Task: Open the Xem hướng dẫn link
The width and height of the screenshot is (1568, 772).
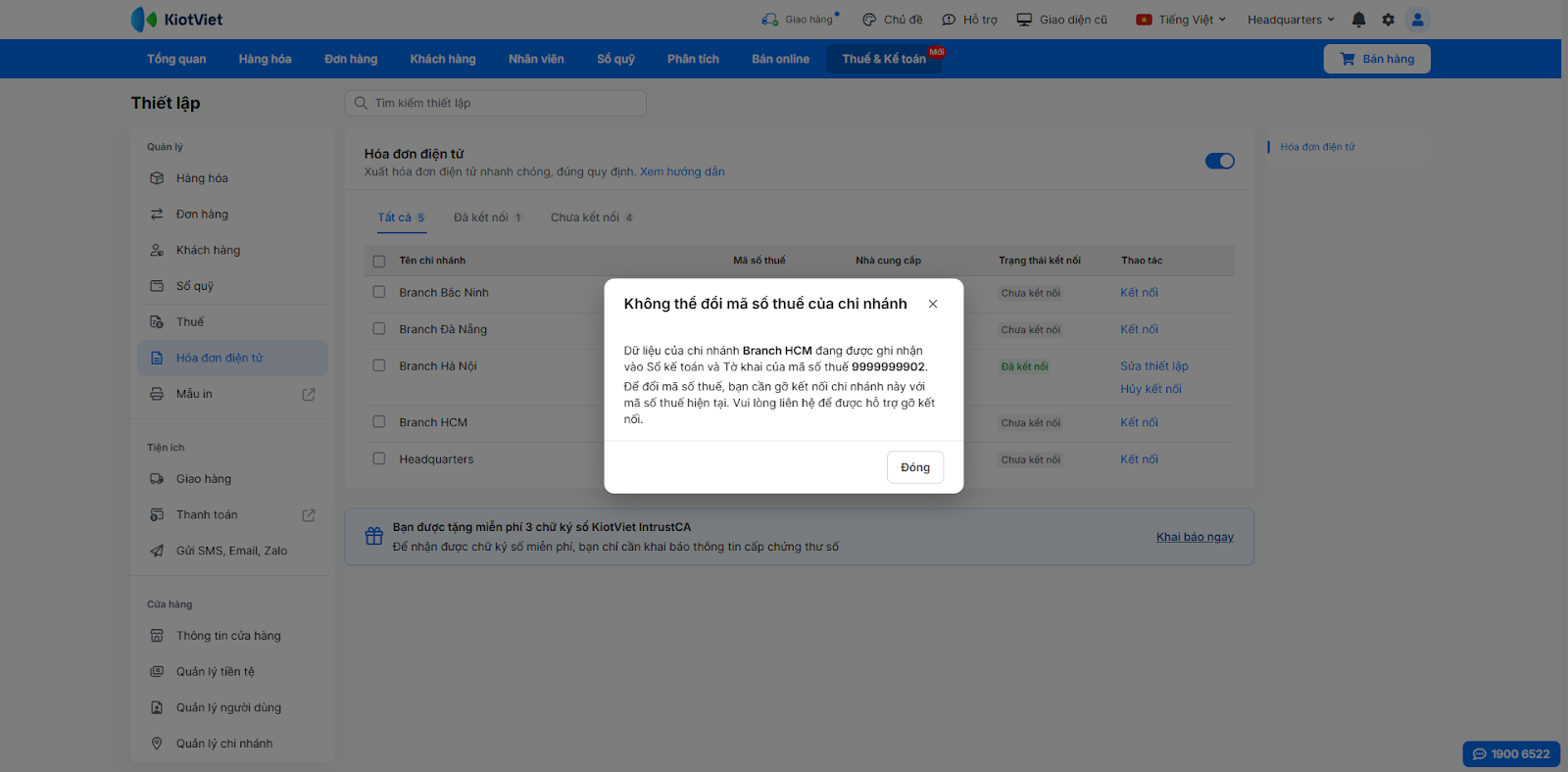Action: [682, 171]
